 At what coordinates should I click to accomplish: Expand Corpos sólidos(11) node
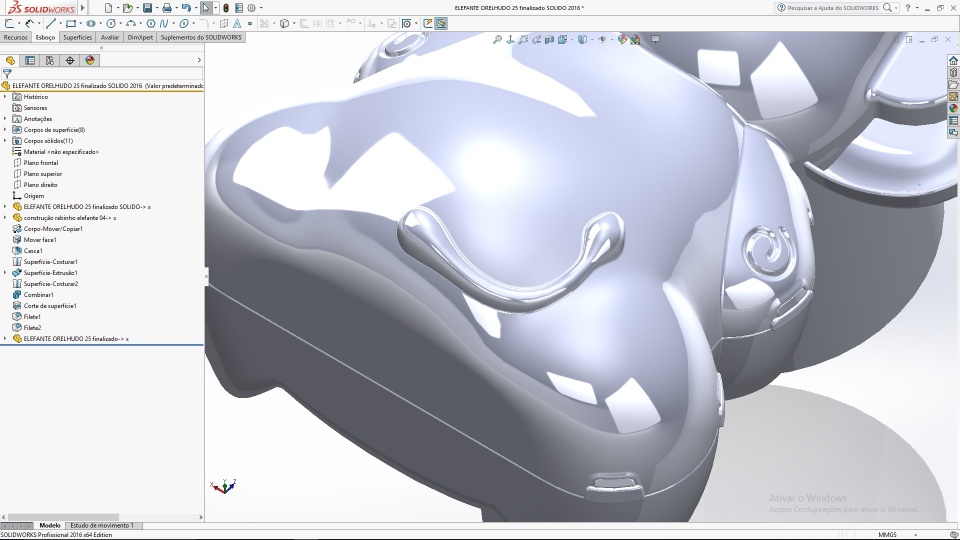pos(5,141)
